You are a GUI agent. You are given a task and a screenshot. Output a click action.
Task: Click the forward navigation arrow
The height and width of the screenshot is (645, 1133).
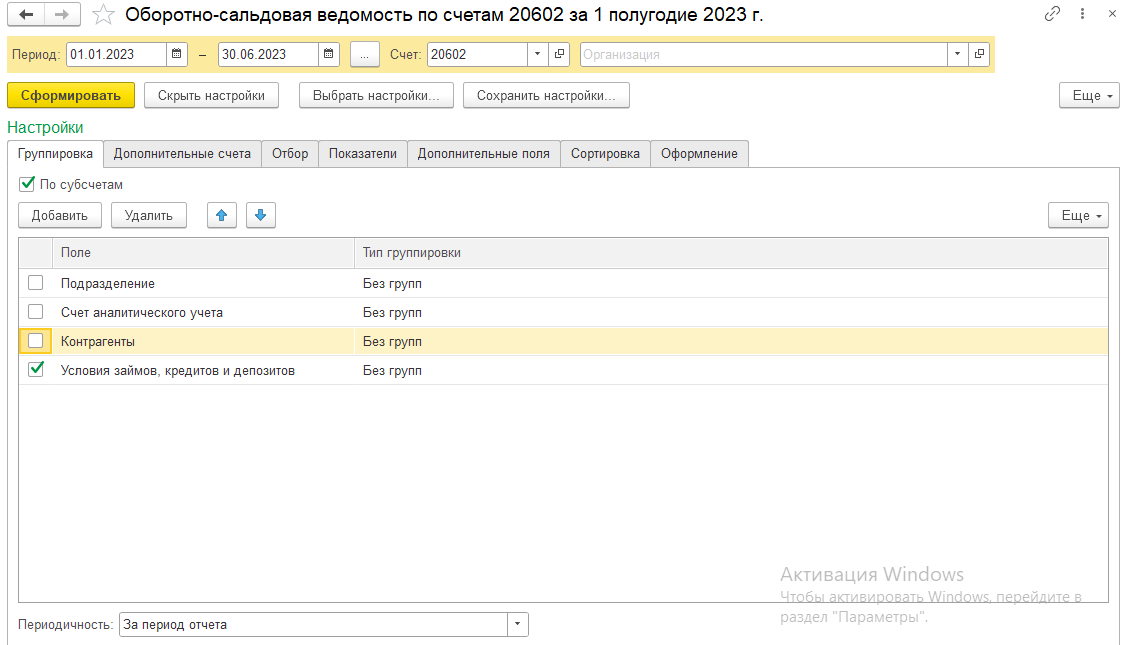click(x=61, y=15)
